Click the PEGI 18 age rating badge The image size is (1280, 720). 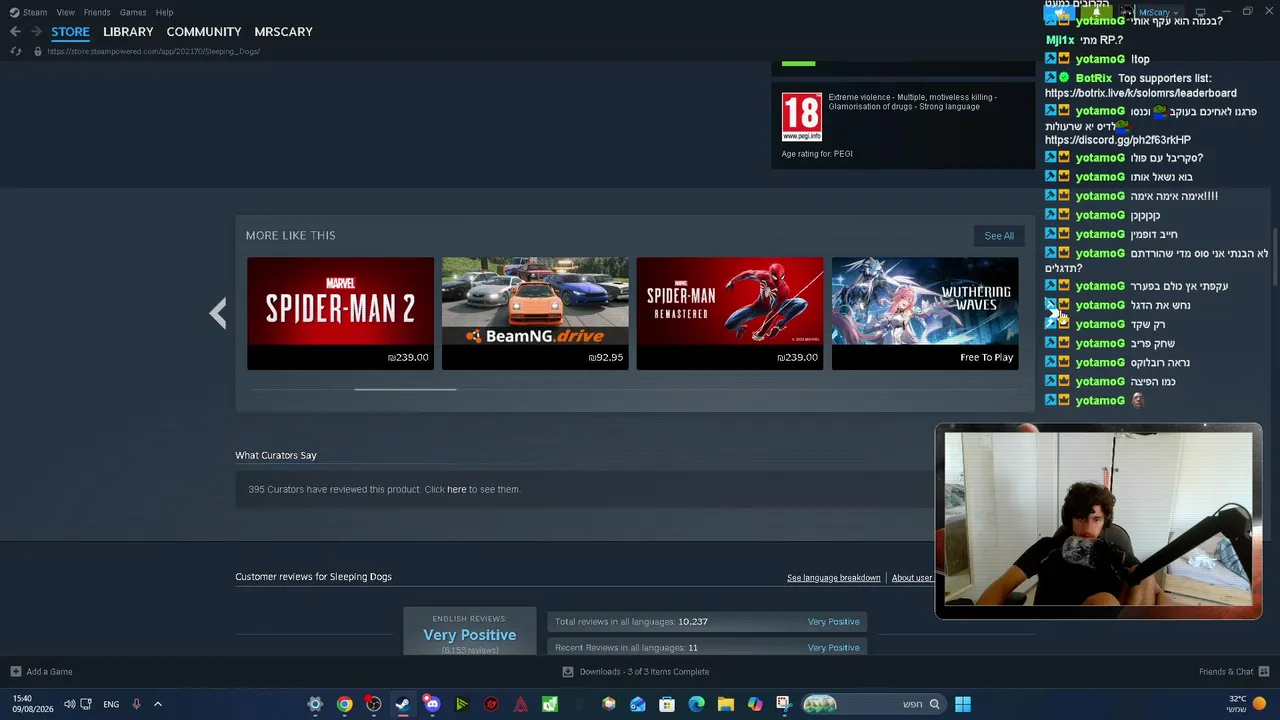[802, 118]
